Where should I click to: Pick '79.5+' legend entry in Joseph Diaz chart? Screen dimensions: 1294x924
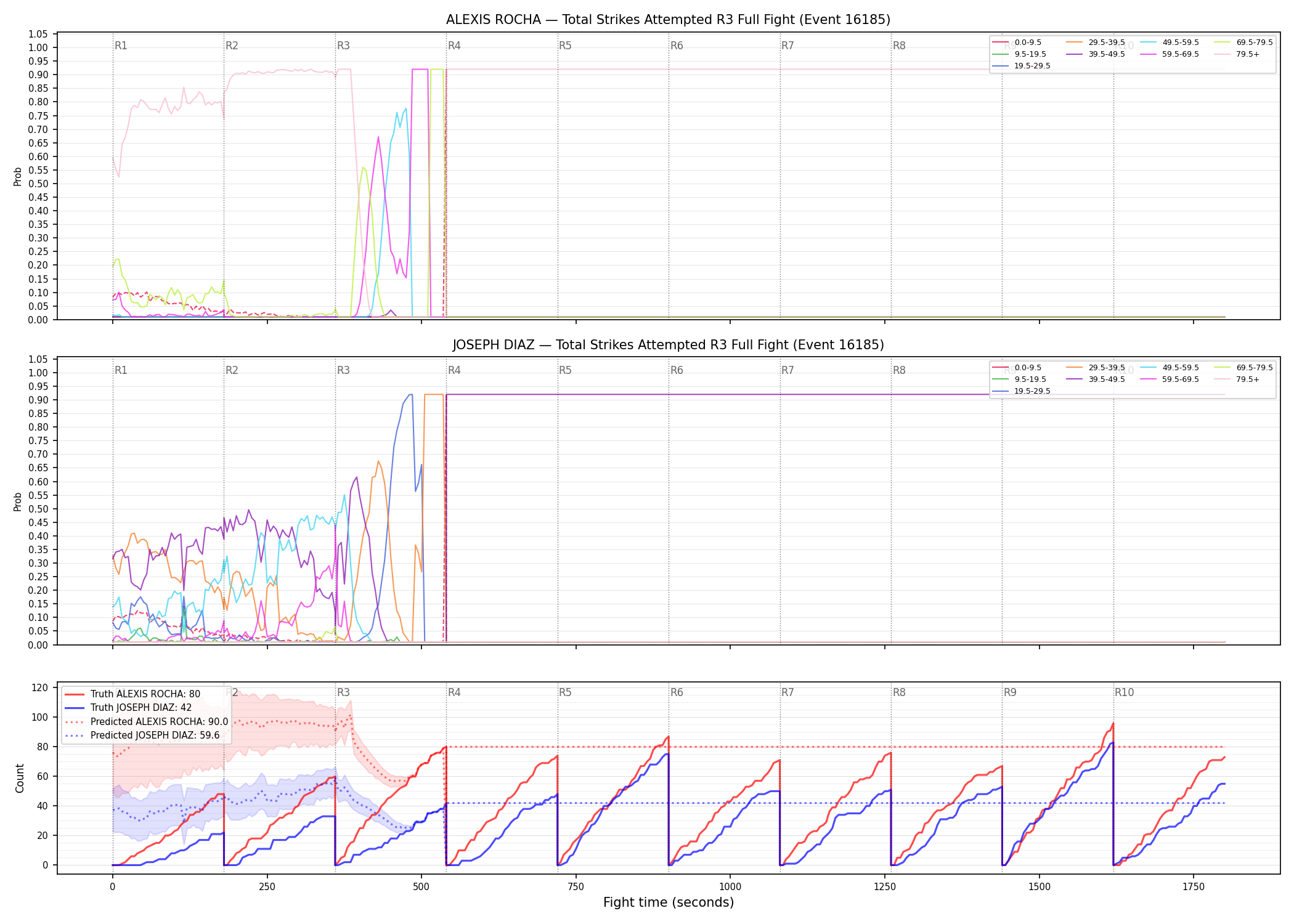[1237, 379]
